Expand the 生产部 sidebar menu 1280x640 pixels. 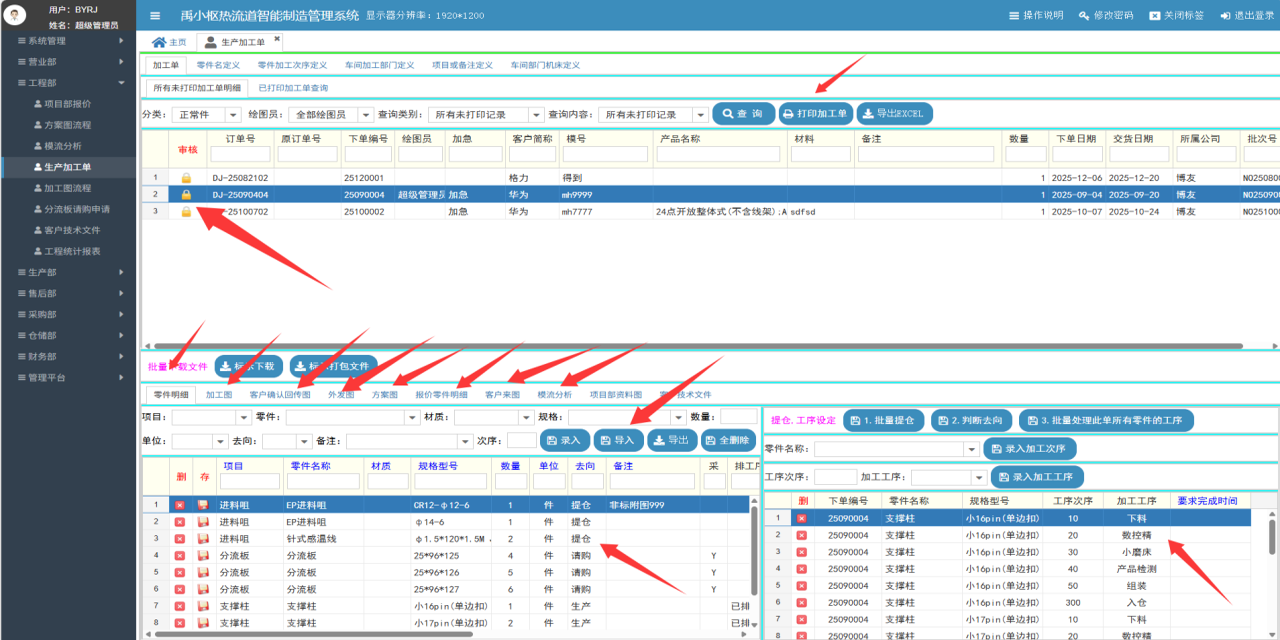(68, 272)
